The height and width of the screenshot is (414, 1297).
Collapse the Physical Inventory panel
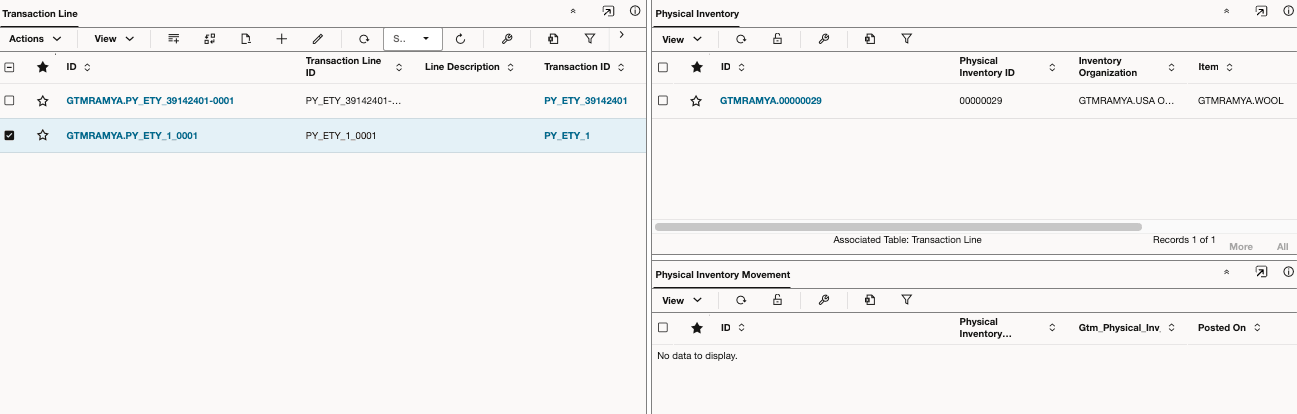pyautogui.click(x=1226, y=11)
